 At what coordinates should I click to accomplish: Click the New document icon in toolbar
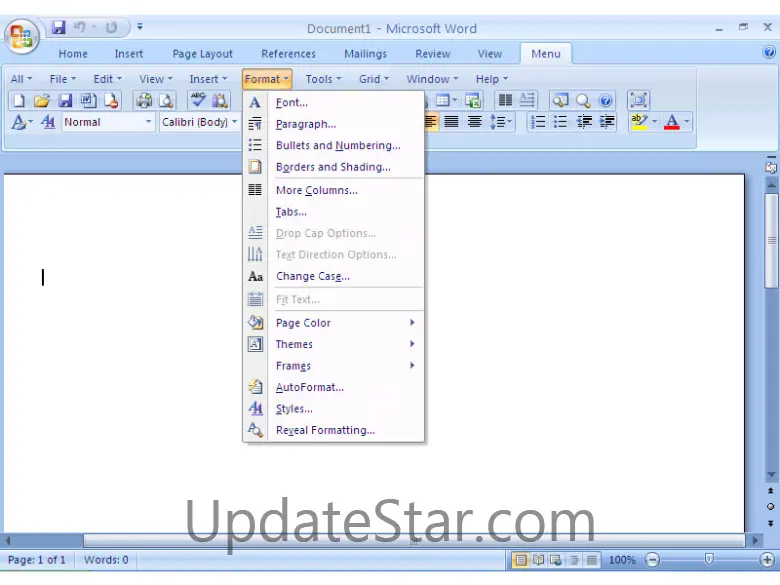(x=18, y=100)
